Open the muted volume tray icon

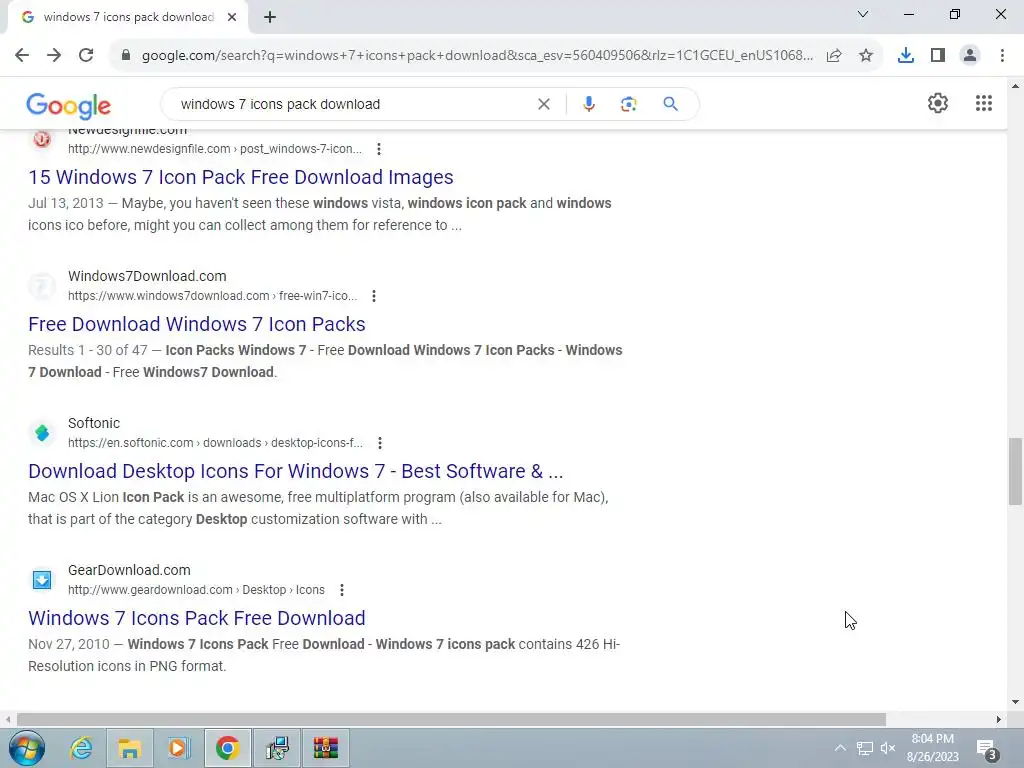coord(888,748)
